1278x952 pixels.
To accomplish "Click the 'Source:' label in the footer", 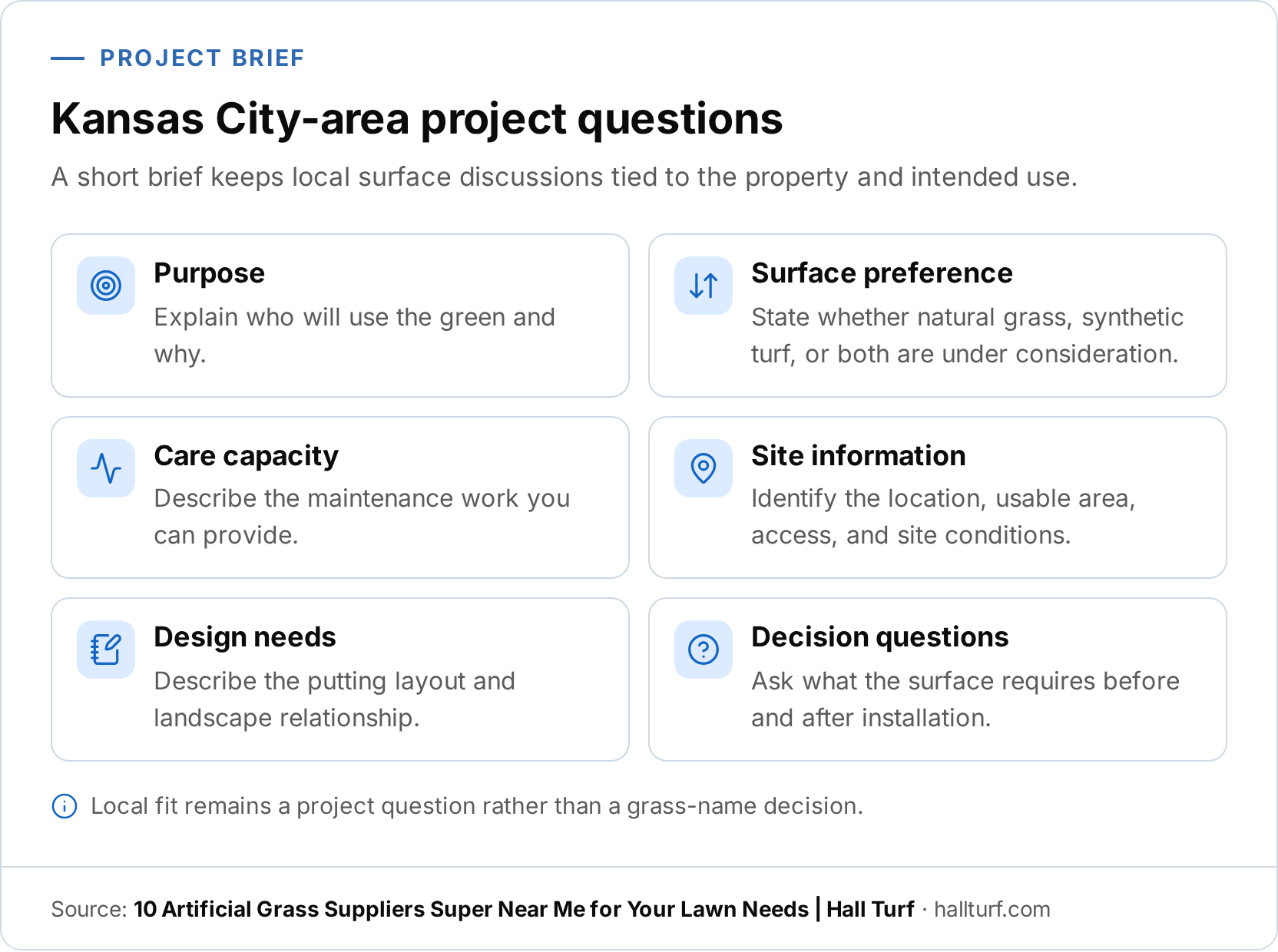I will pyautogui.click(x=89, y=909).
